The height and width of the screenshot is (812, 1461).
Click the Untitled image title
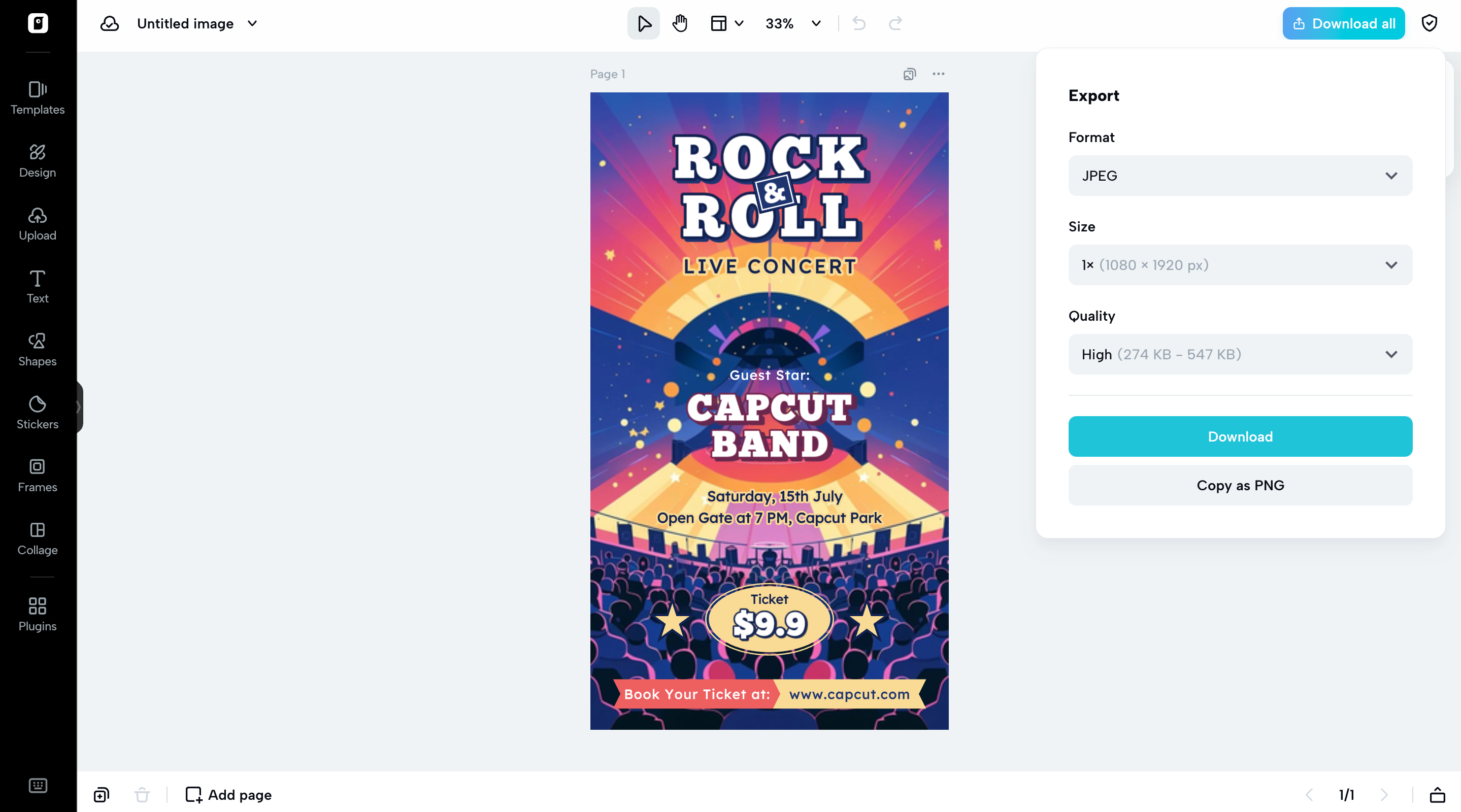point(185,23)
